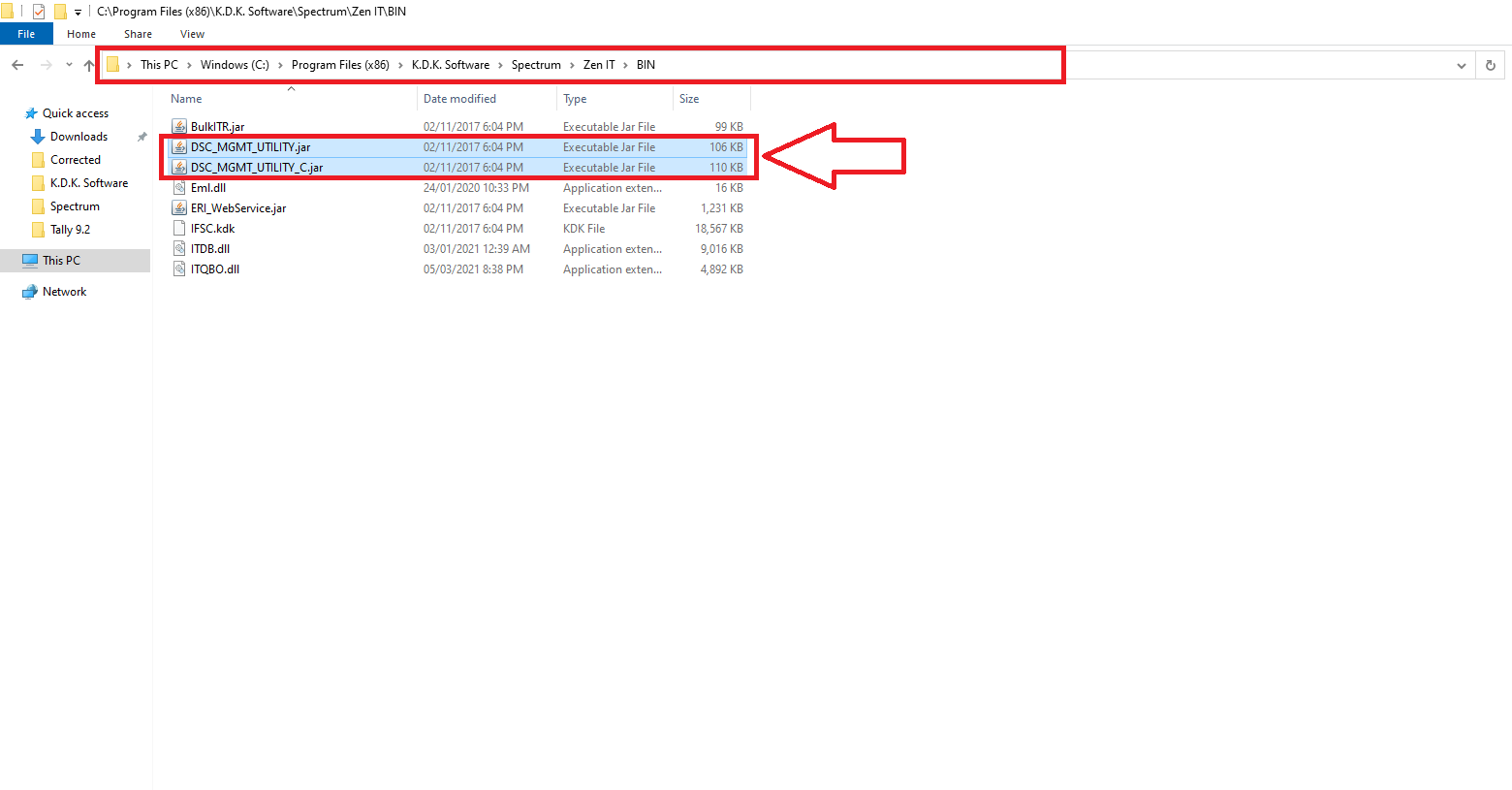
Task: Click DLL icon of ITDB.dll
Action: click(x=179, y=249)
